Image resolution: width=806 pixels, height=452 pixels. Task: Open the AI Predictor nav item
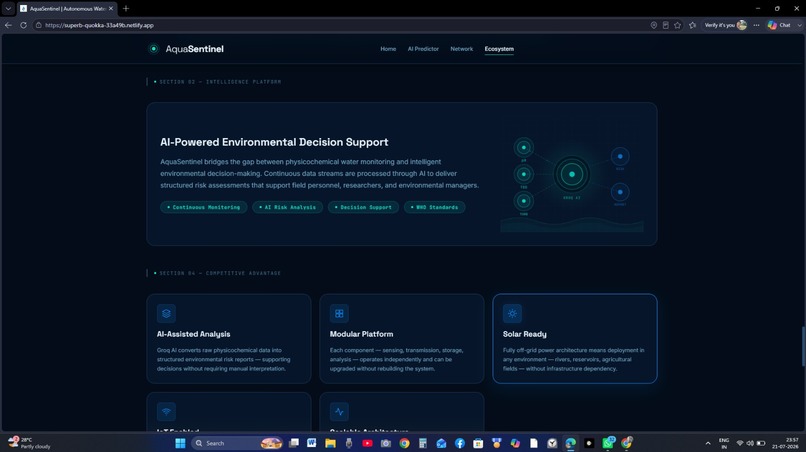pyautogui.click(x=423, y=49)
